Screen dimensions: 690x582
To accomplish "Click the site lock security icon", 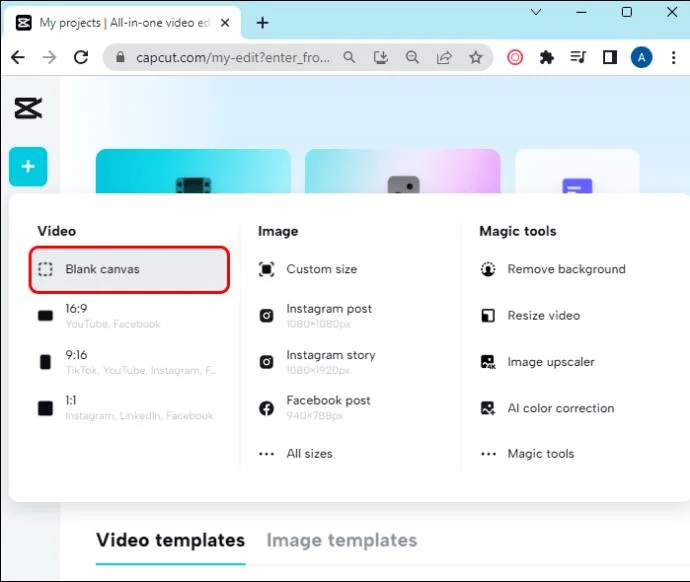I will 120,57.
